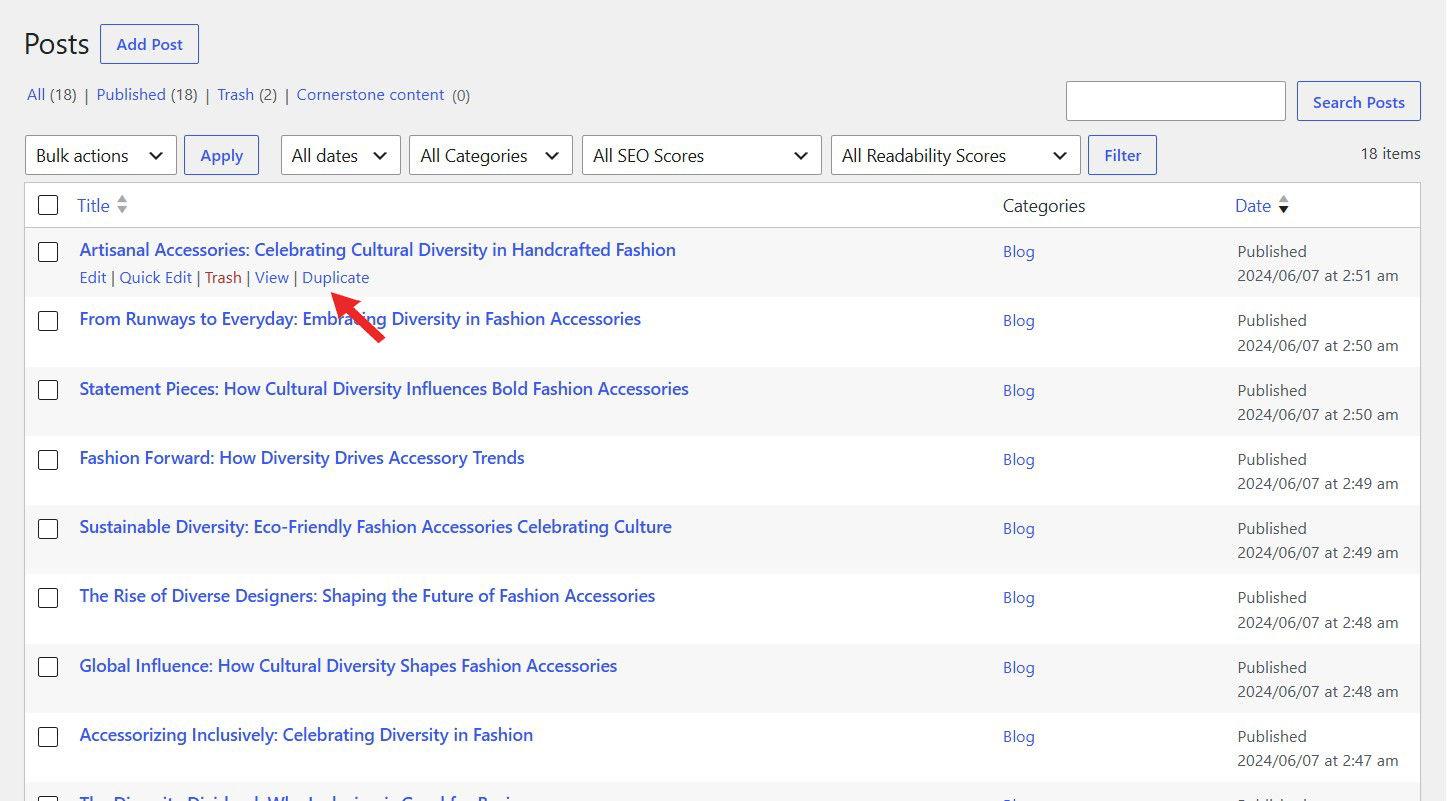Screen dimensions: 1447x801
Task: Open Accessorizing Inclusively post title
Action: click(306, 735)
